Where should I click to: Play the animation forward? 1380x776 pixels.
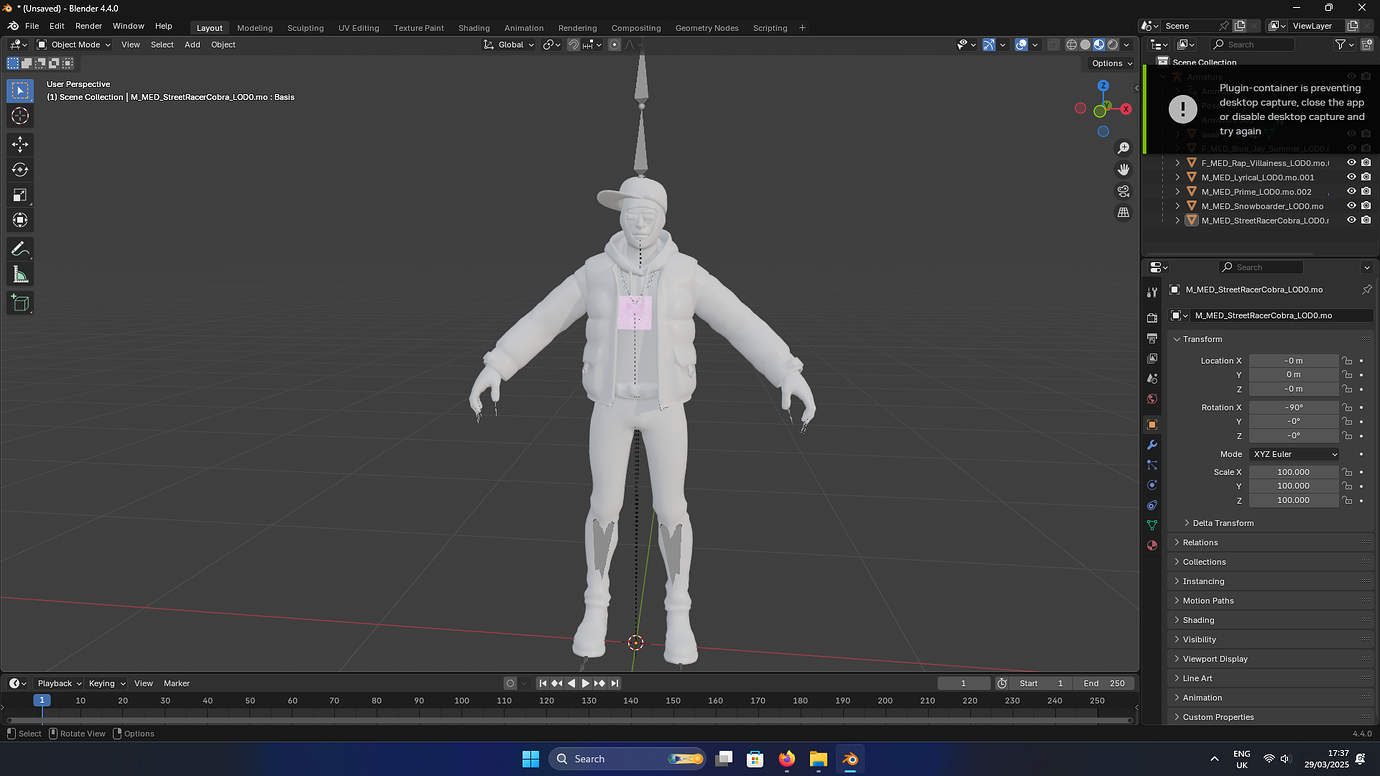(x=585, y=683)
